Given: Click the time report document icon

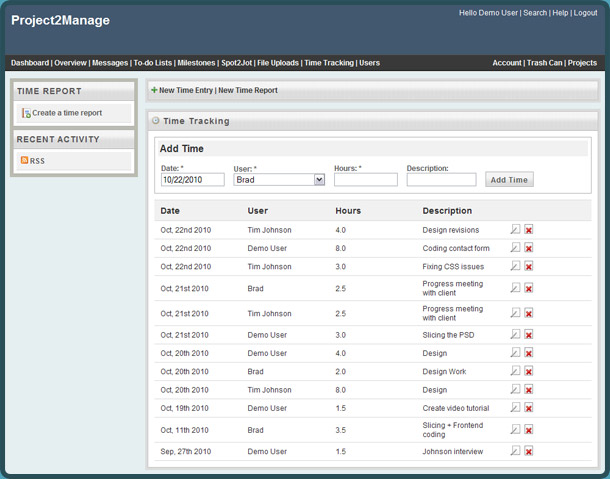Looking at the screenshot, I should (26, 113).
